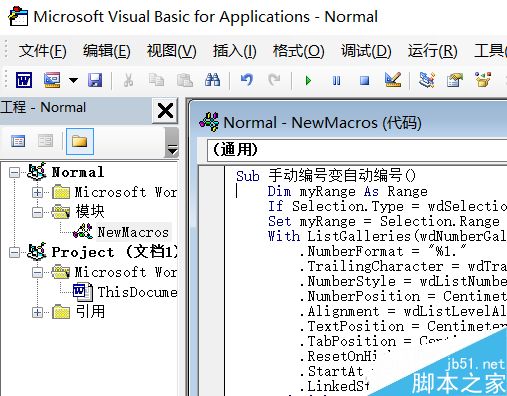This screenshot has width=507, height=396.
Task: Open the Project Explorer toolbar icon
Action: pos(427,80)
